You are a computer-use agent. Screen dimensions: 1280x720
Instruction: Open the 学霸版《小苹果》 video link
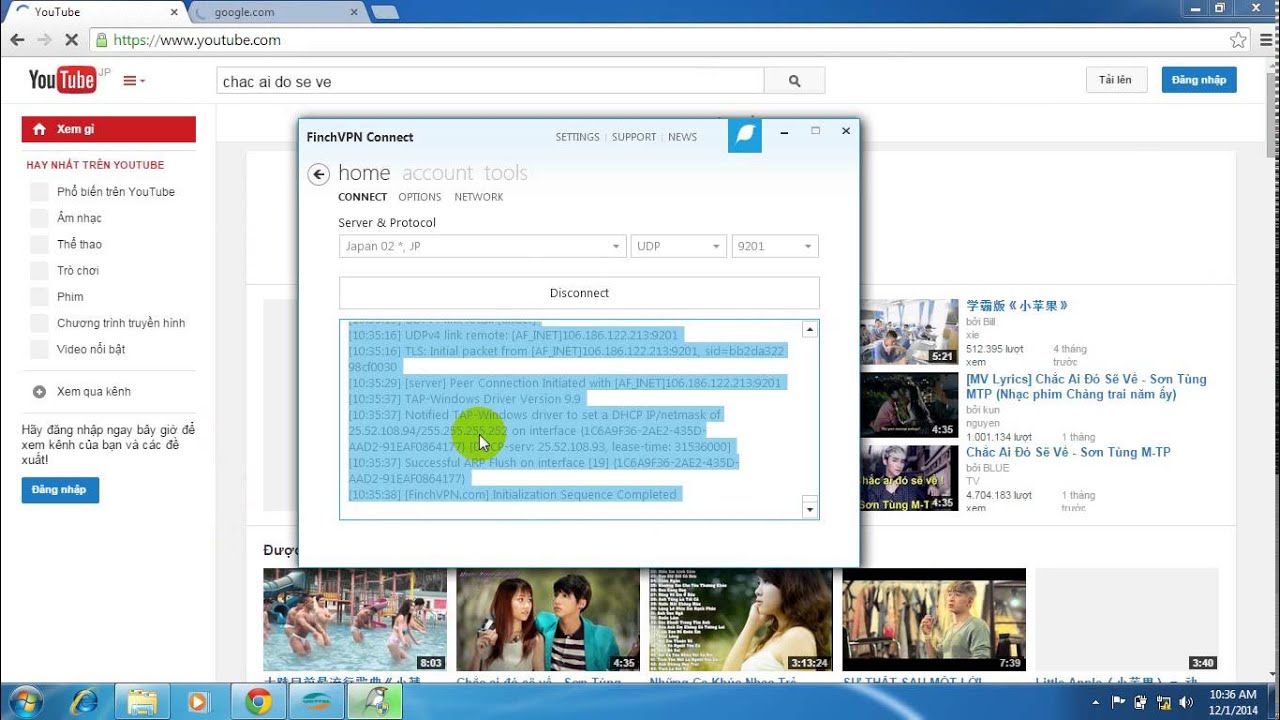(1017, 305)
